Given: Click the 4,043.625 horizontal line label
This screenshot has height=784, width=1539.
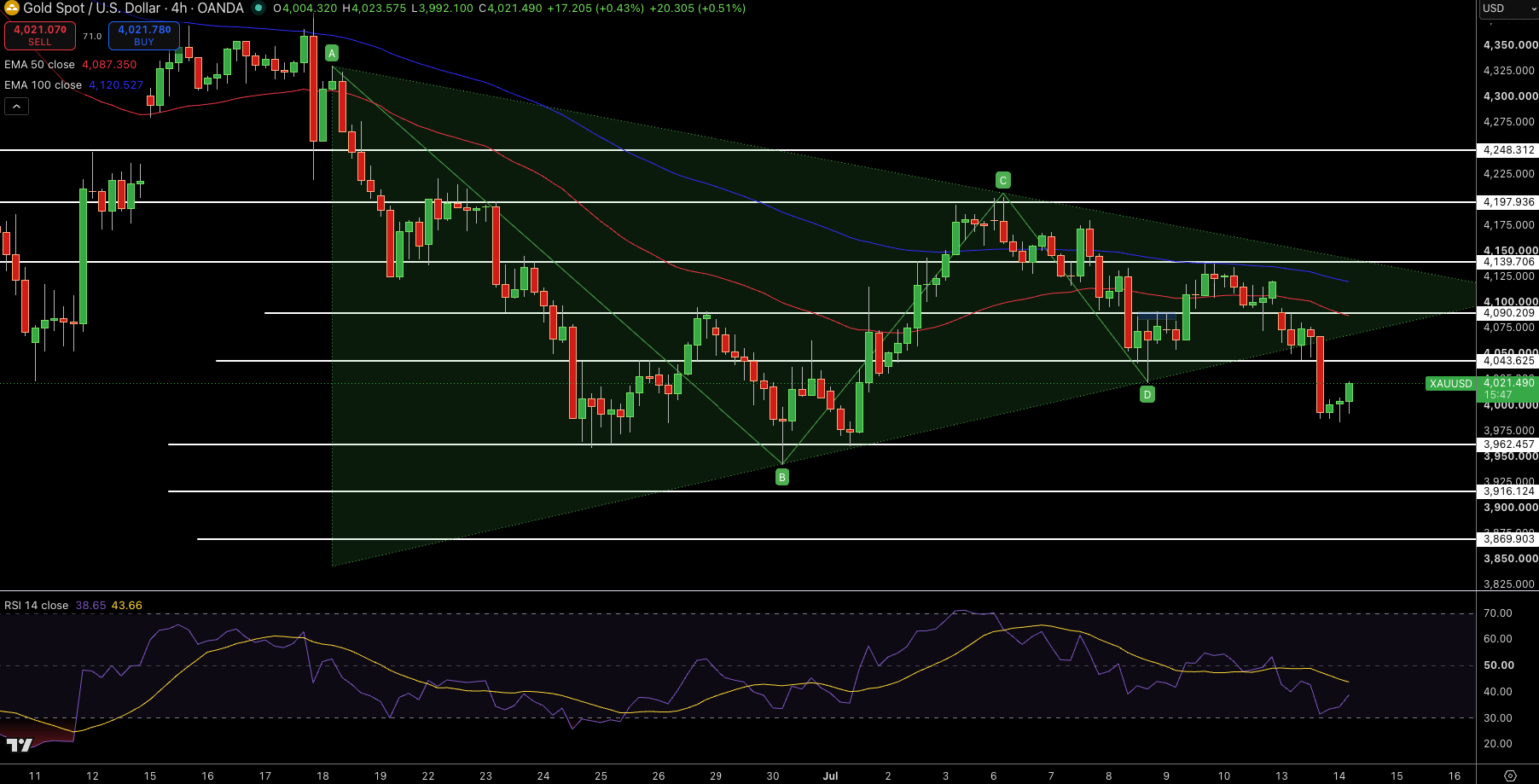Looking at the screenshot, I should tap(1508, 361).
